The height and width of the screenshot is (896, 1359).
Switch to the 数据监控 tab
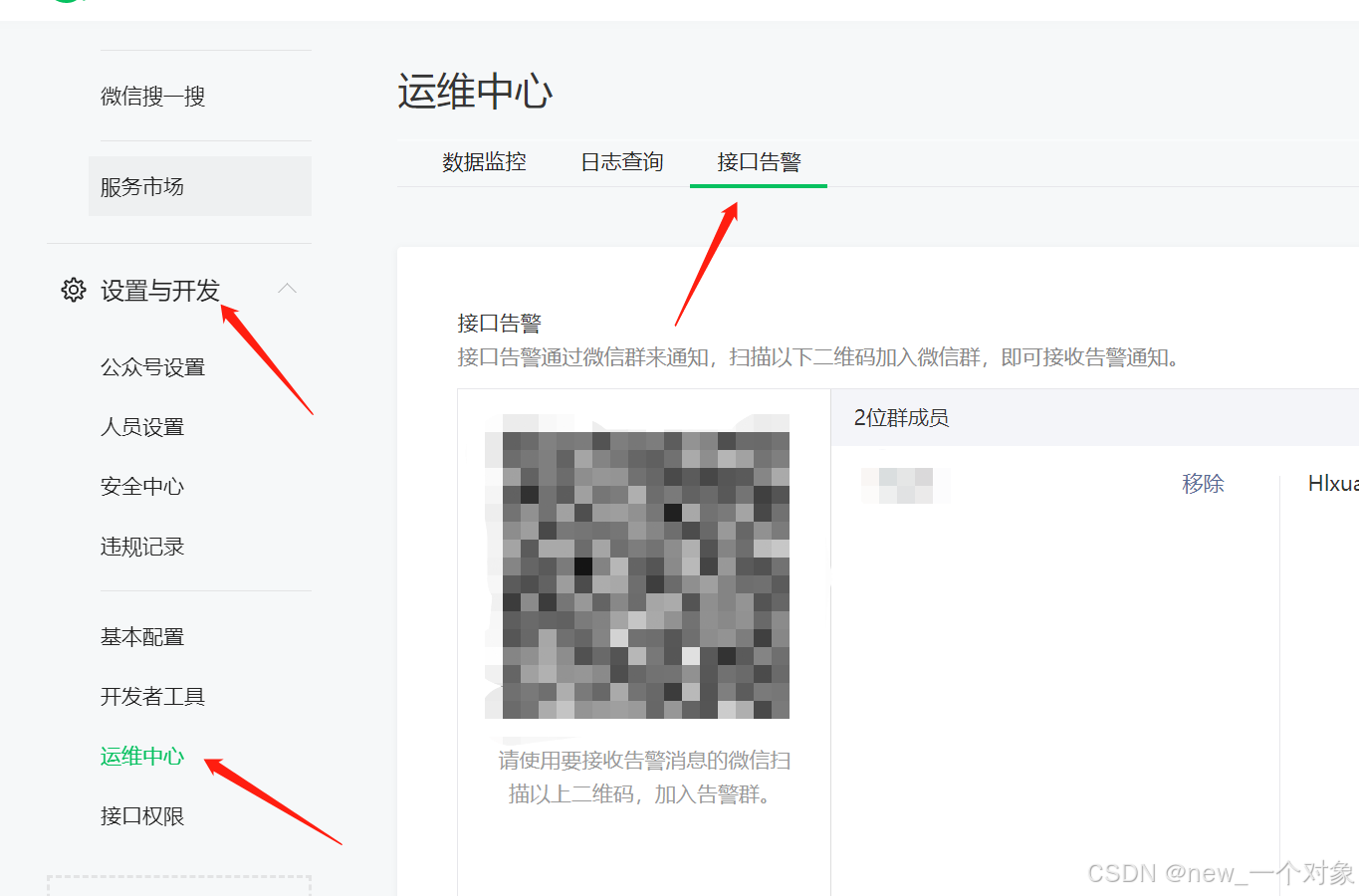pyautogui.click(x=484, y=162)
